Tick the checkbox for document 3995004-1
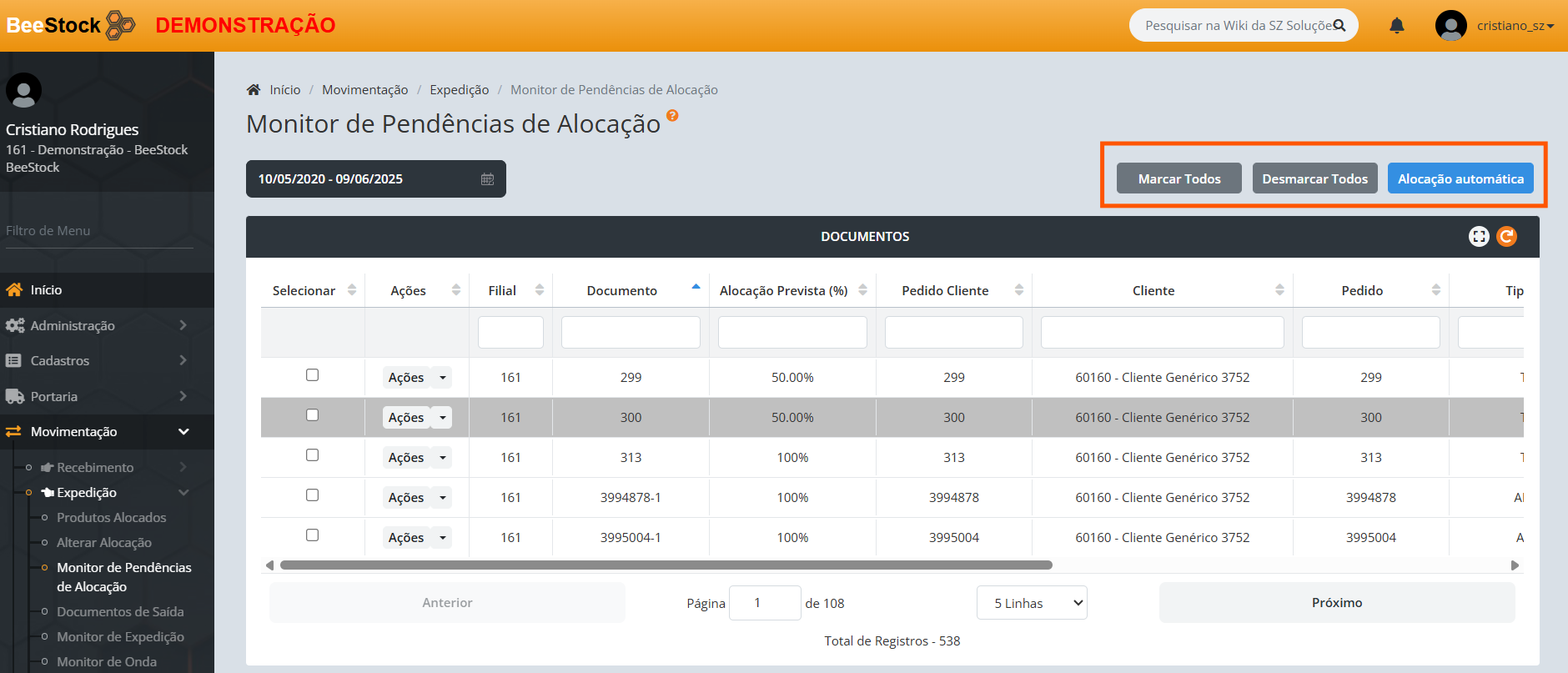1568x673 pixels. point(312,535)
